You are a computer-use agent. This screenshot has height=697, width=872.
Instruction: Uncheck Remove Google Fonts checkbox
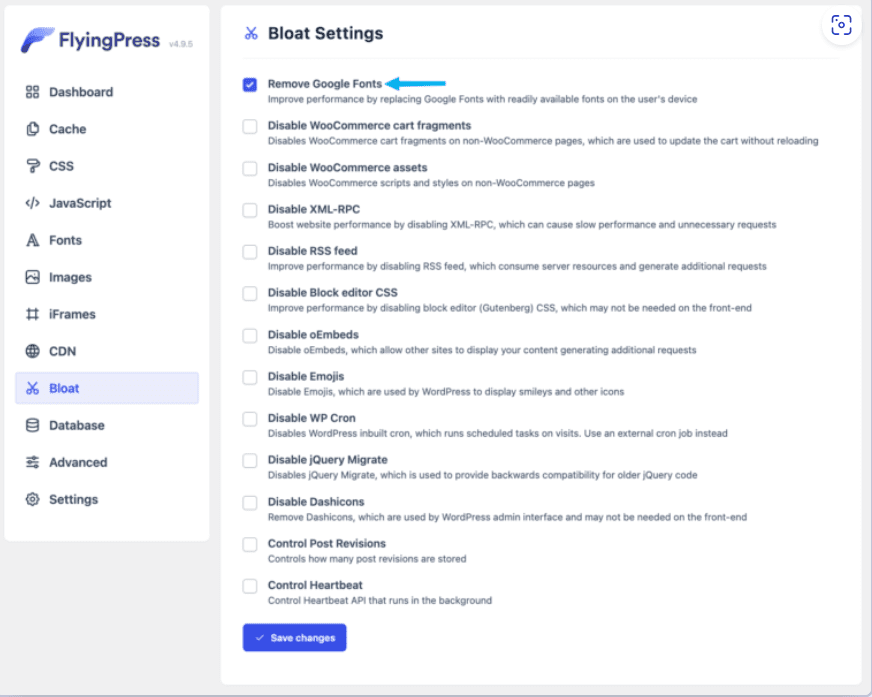[250, 85]
